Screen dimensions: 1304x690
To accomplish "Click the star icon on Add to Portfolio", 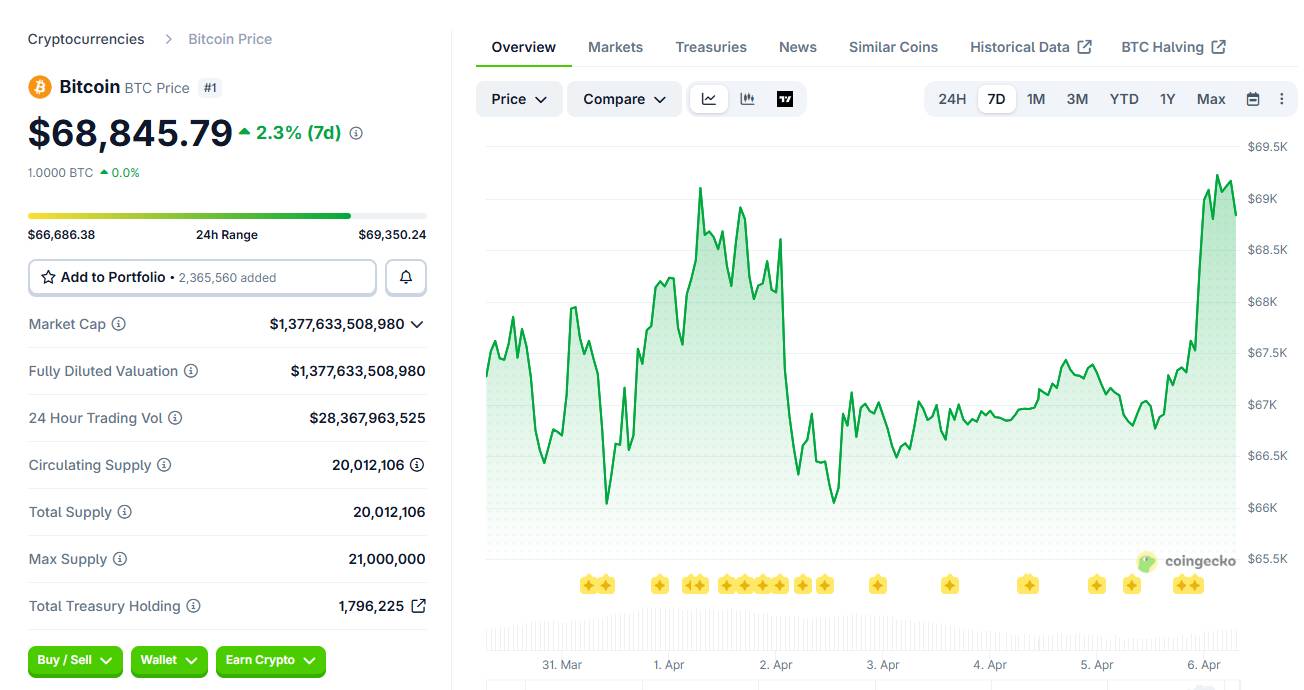I will pos(48,277).
